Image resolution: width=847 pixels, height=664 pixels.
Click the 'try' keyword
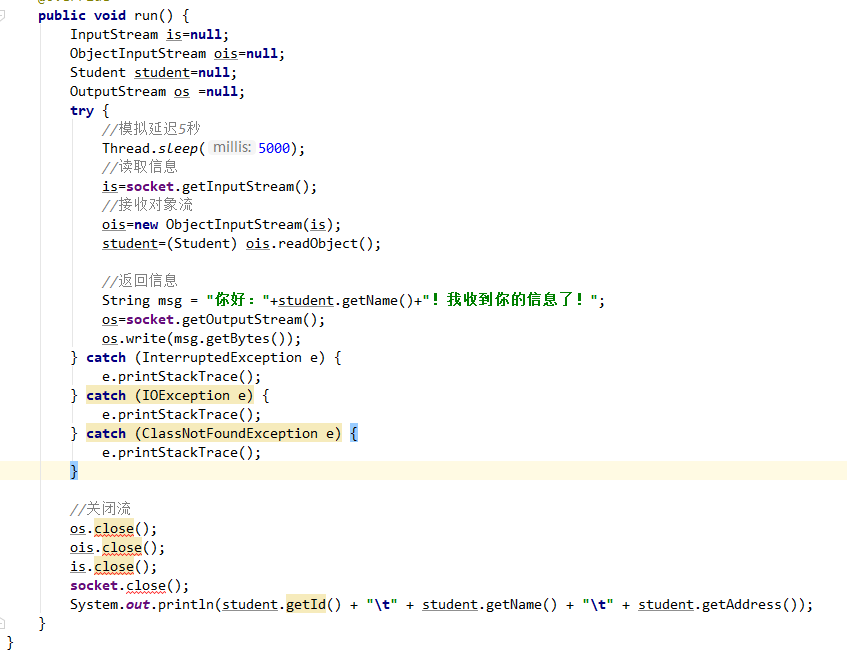(82, 111)
